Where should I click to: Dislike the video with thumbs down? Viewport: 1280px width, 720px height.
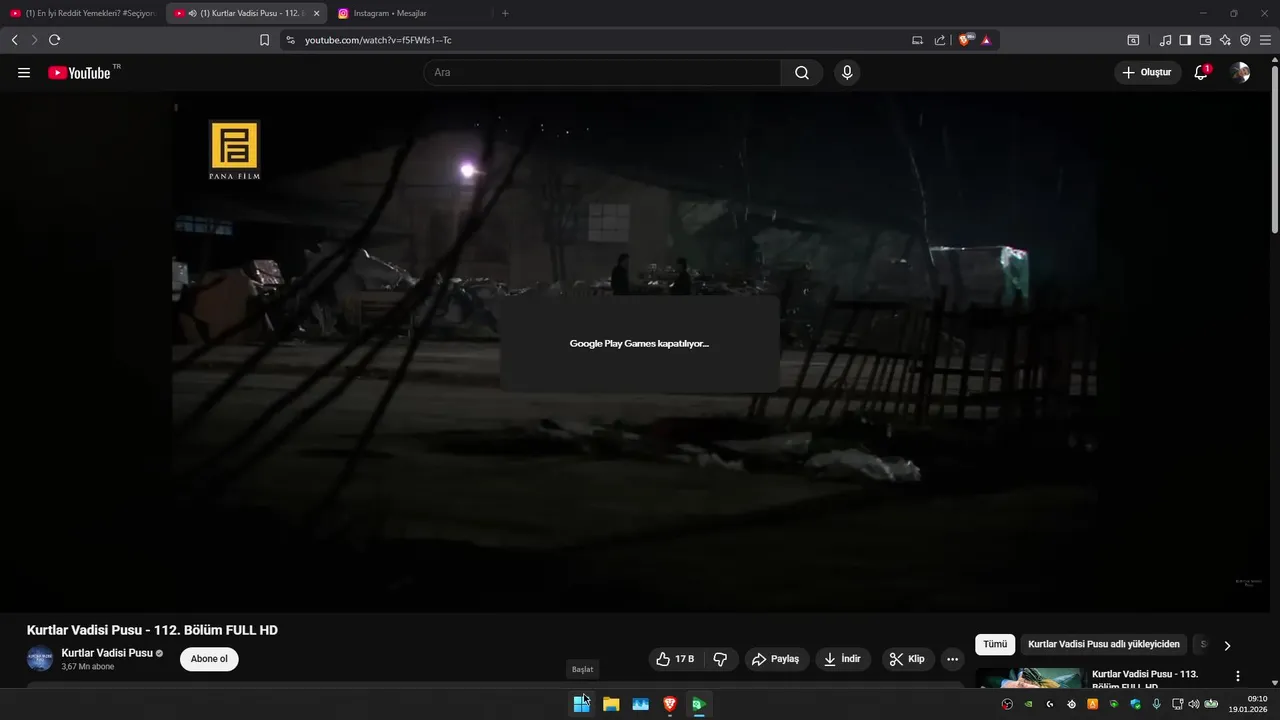[x=720, y=659]
